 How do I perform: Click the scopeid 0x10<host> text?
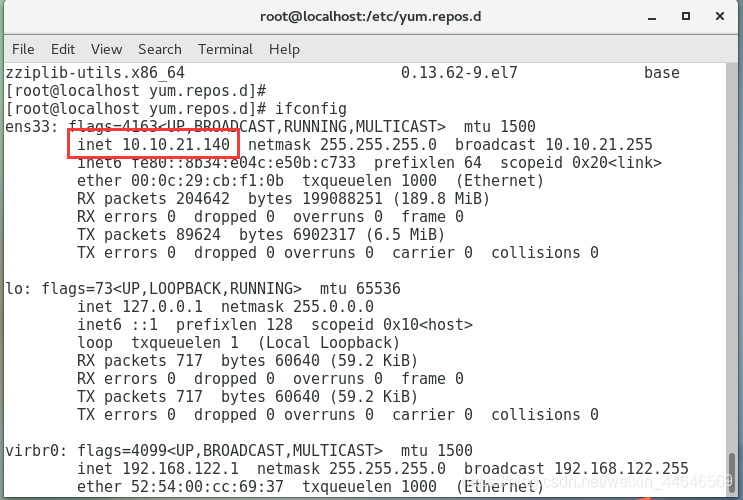[x=392, y=325]
